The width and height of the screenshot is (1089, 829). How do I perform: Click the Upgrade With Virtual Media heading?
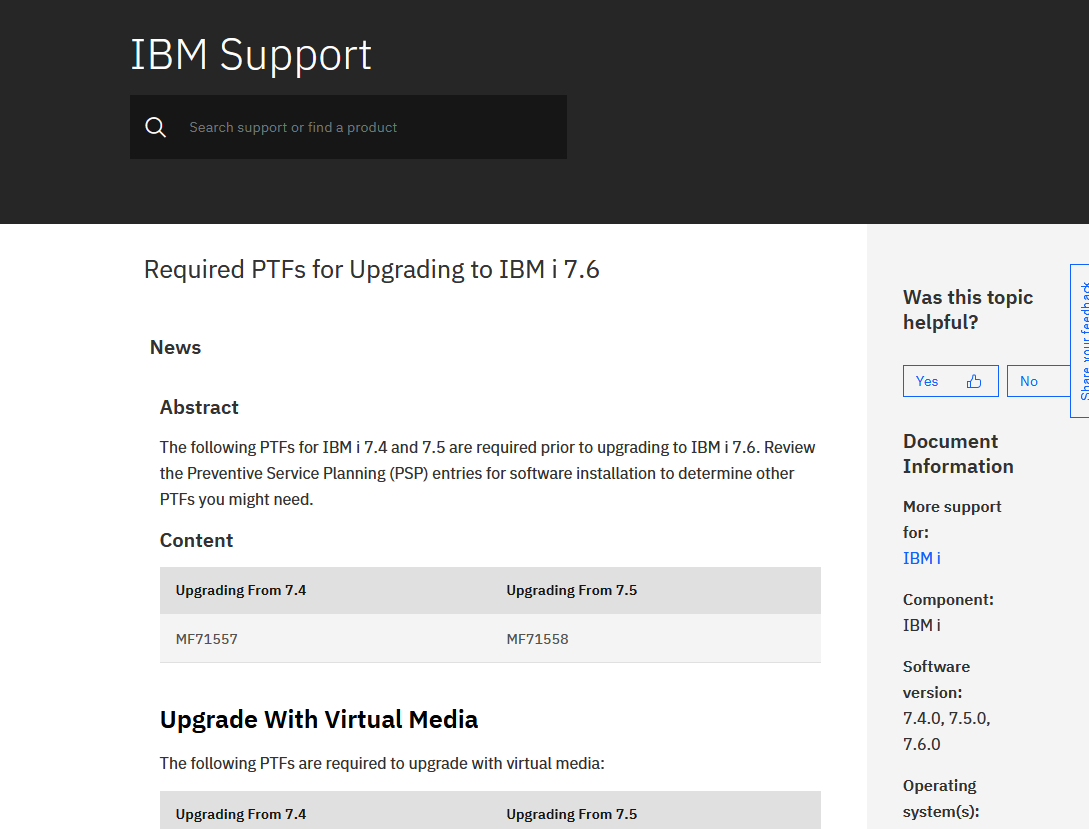[318, 719]
